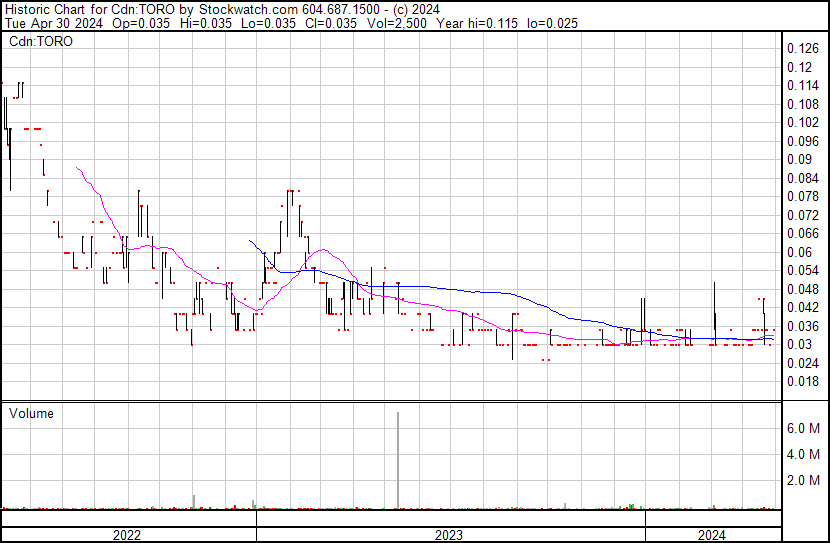This screenshot has height=543, width=830.
Task: Click the 'Hi=0.035' high value
Action: click(x=206, y=23)
